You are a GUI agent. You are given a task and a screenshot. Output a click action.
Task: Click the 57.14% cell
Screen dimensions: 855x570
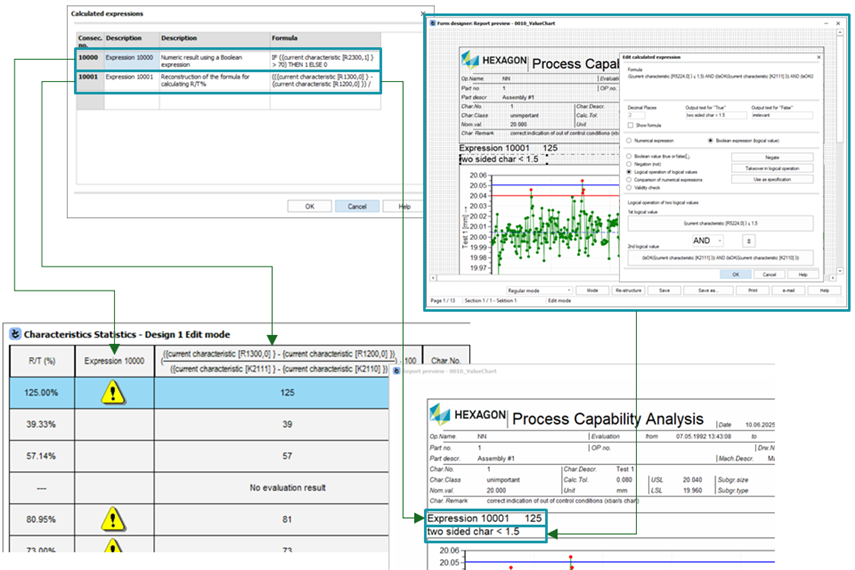pyautogui.click(x=42, y=456)
